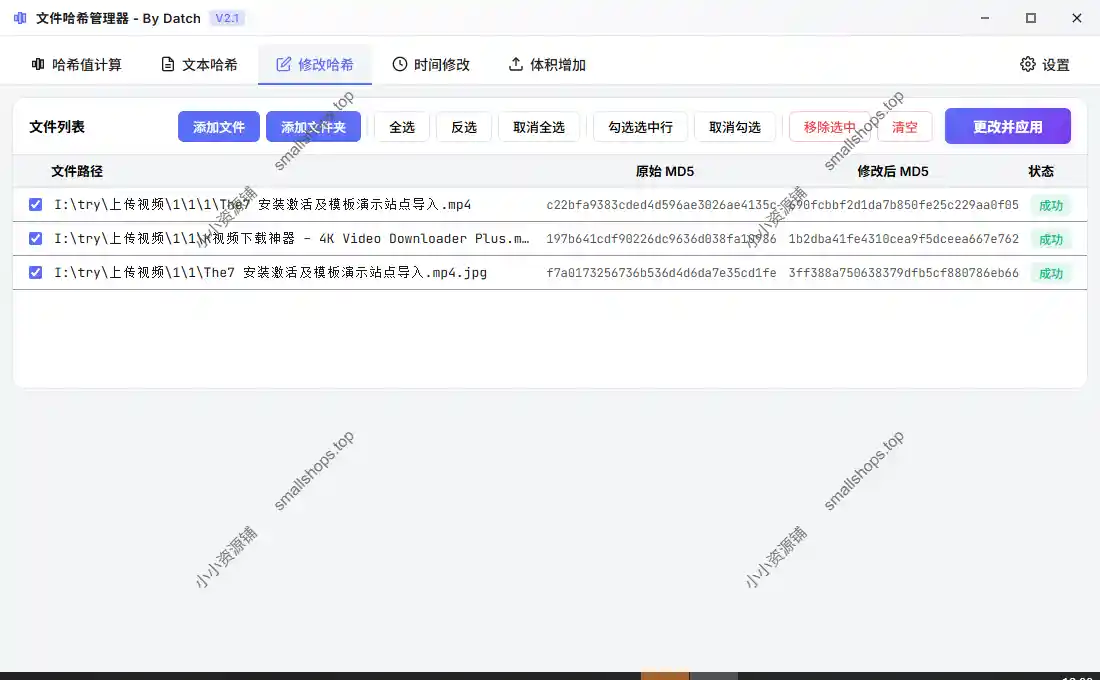Click the 勾选选中行 button
The height and width of the screenshot is (680, 1100).
(x=640, y=127)
